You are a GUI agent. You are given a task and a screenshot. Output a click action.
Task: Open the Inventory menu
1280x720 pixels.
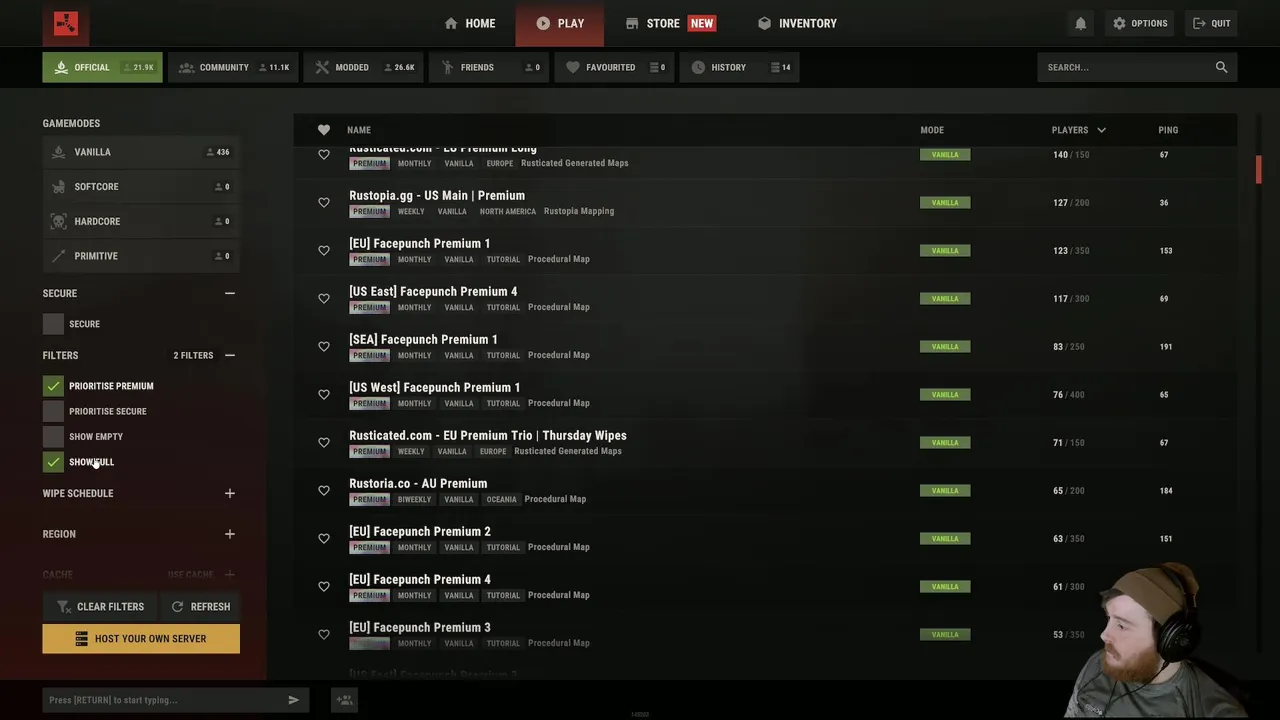[x=797, y=23]
